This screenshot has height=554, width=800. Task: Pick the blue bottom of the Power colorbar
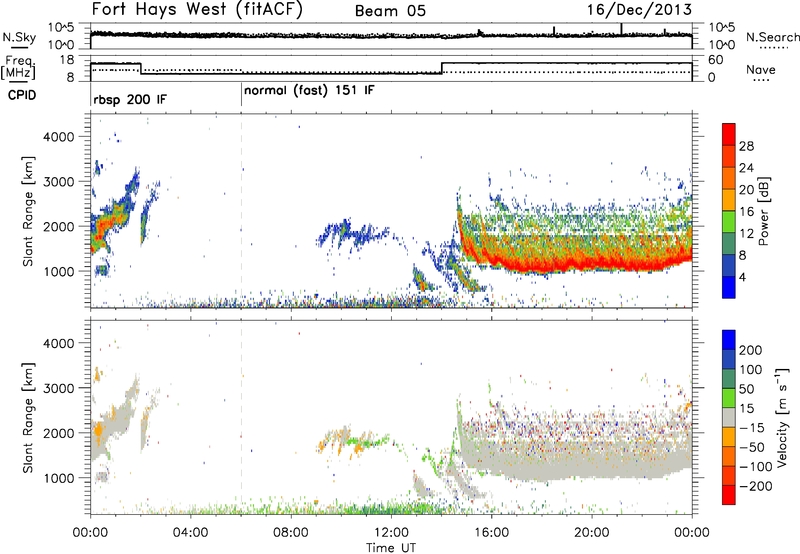click(x=729, y=287)
